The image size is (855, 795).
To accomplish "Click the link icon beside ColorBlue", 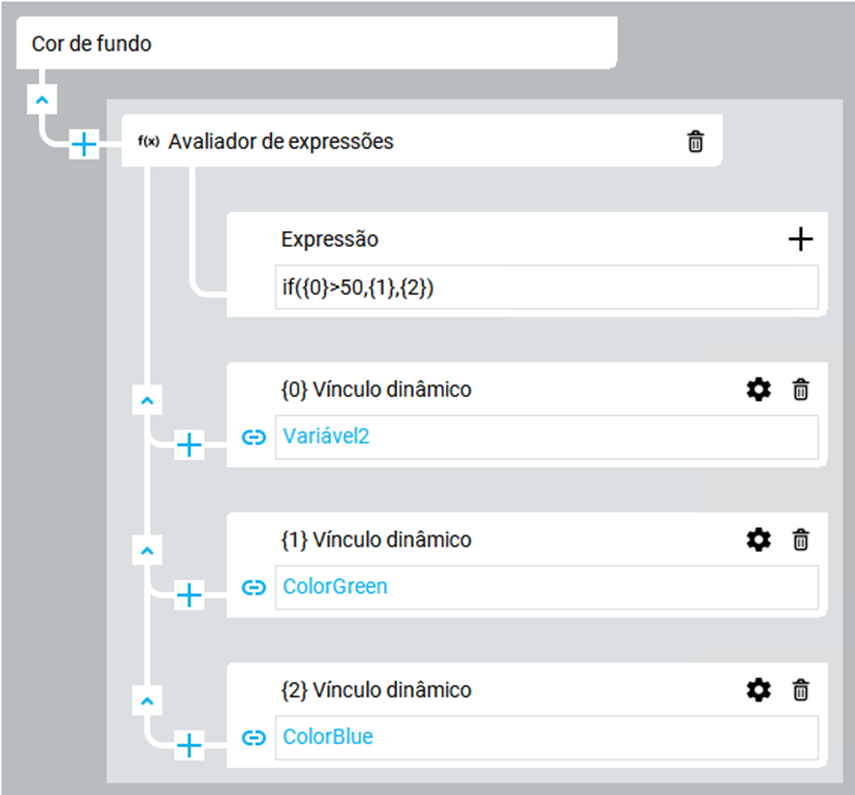I will (254, 738).
